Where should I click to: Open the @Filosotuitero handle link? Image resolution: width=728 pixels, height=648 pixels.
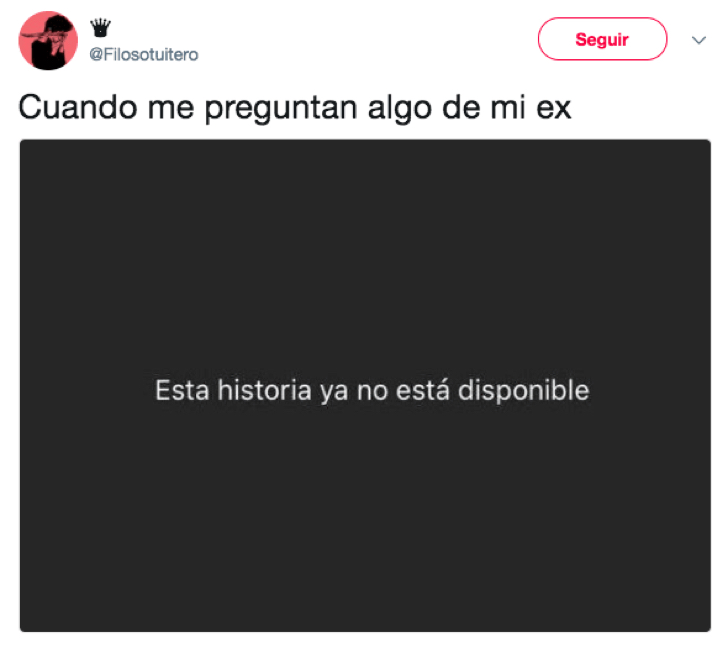pos(143,55)
